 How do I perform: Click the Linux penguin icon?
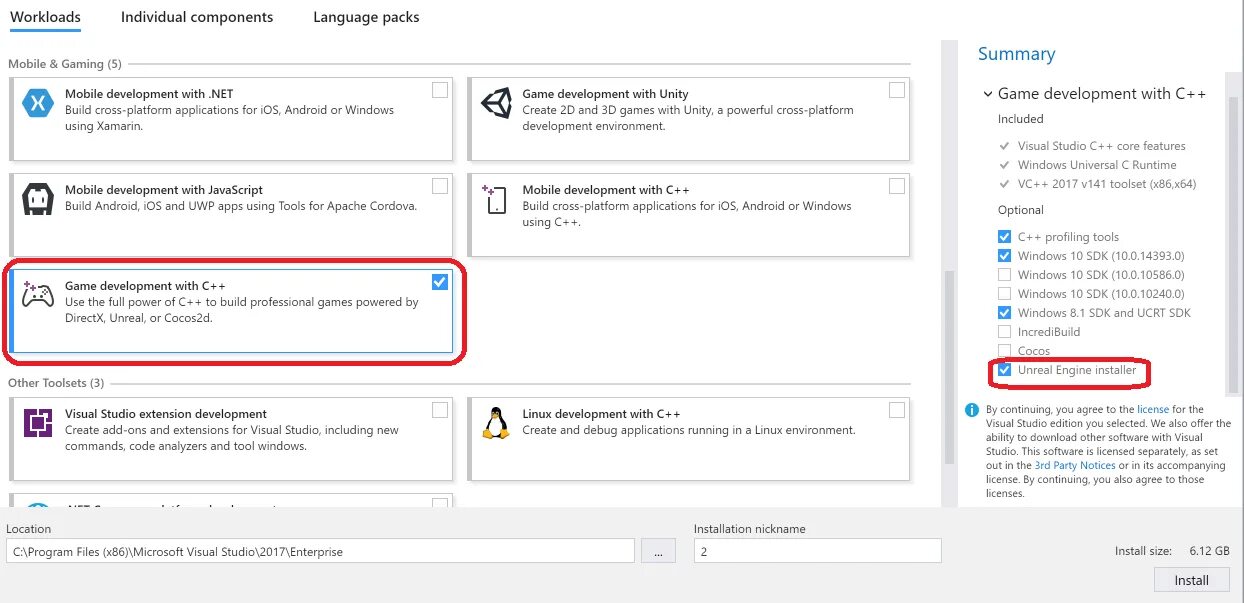click(496, 423)
